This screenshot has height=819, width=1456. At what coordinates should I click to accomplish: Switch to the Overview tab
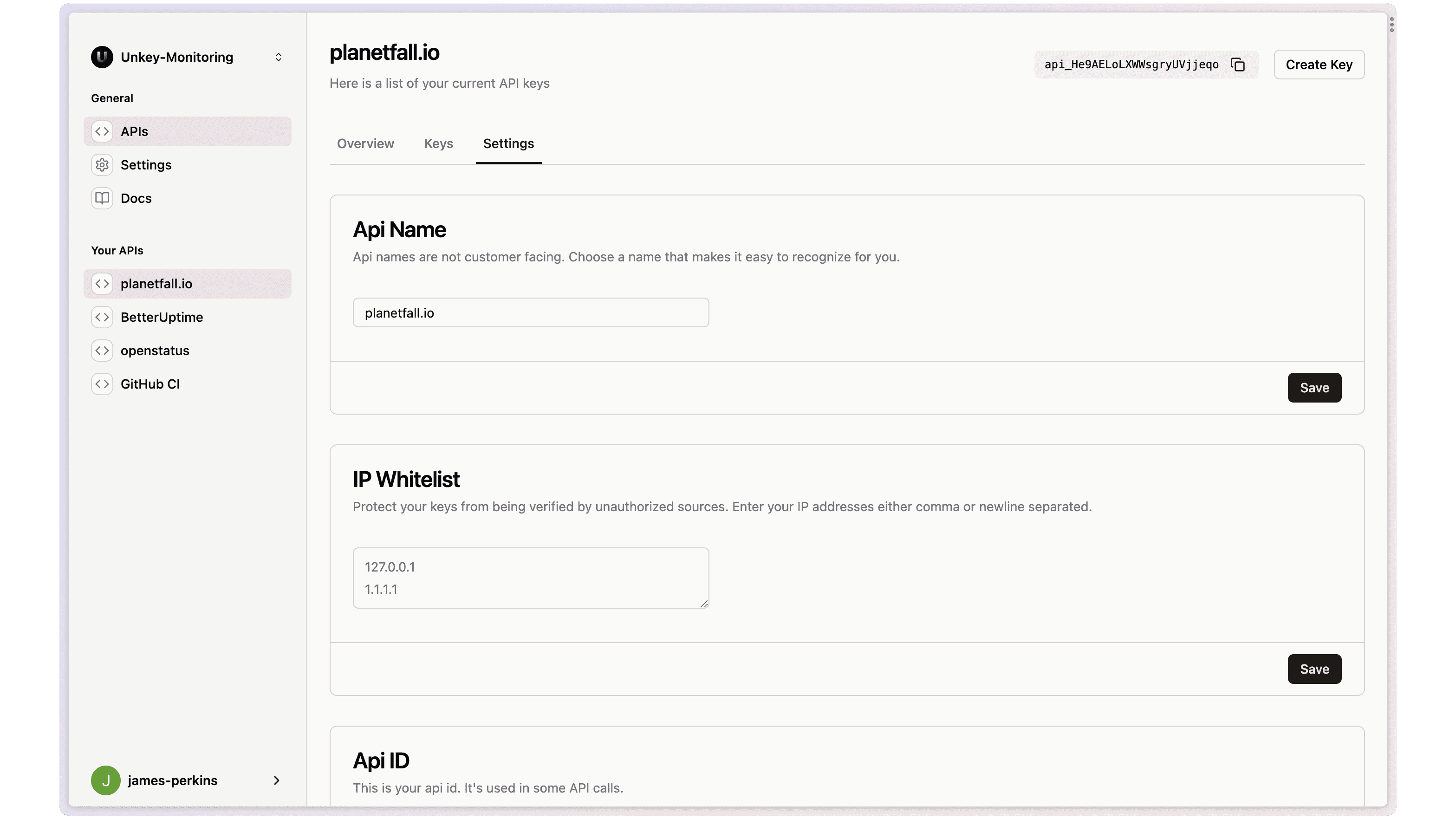pos(365,143)
